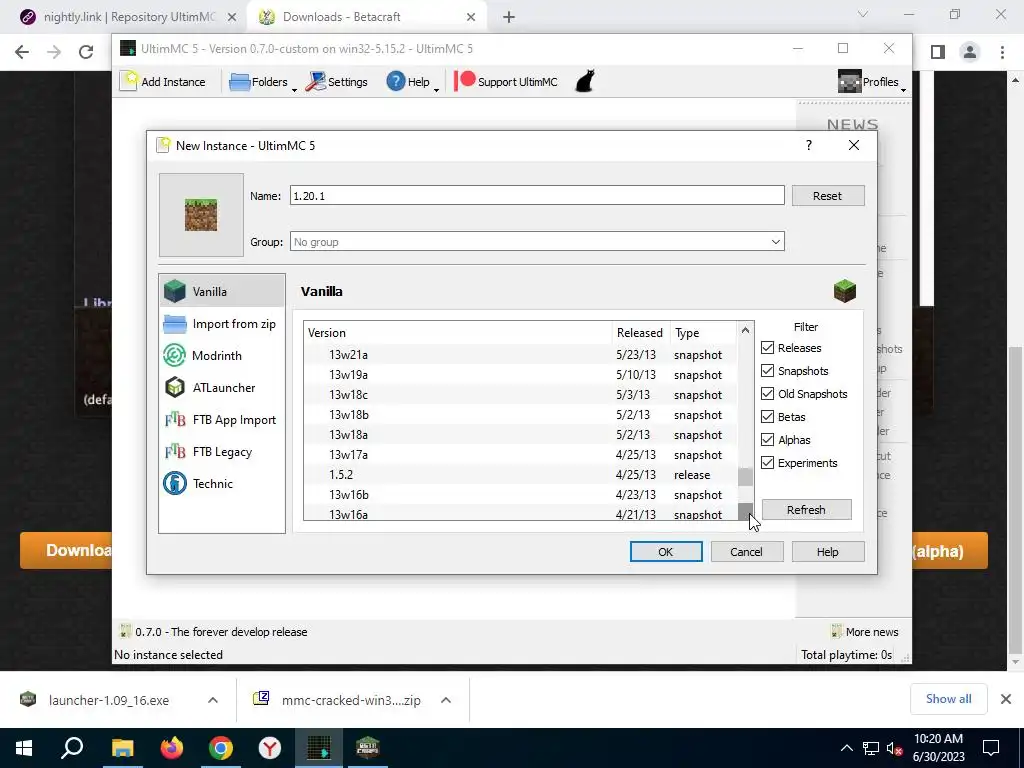Click the 0.7.0 forever develop release news
The width and height of the screenshot is (1024, 768).
coord(214,632)
